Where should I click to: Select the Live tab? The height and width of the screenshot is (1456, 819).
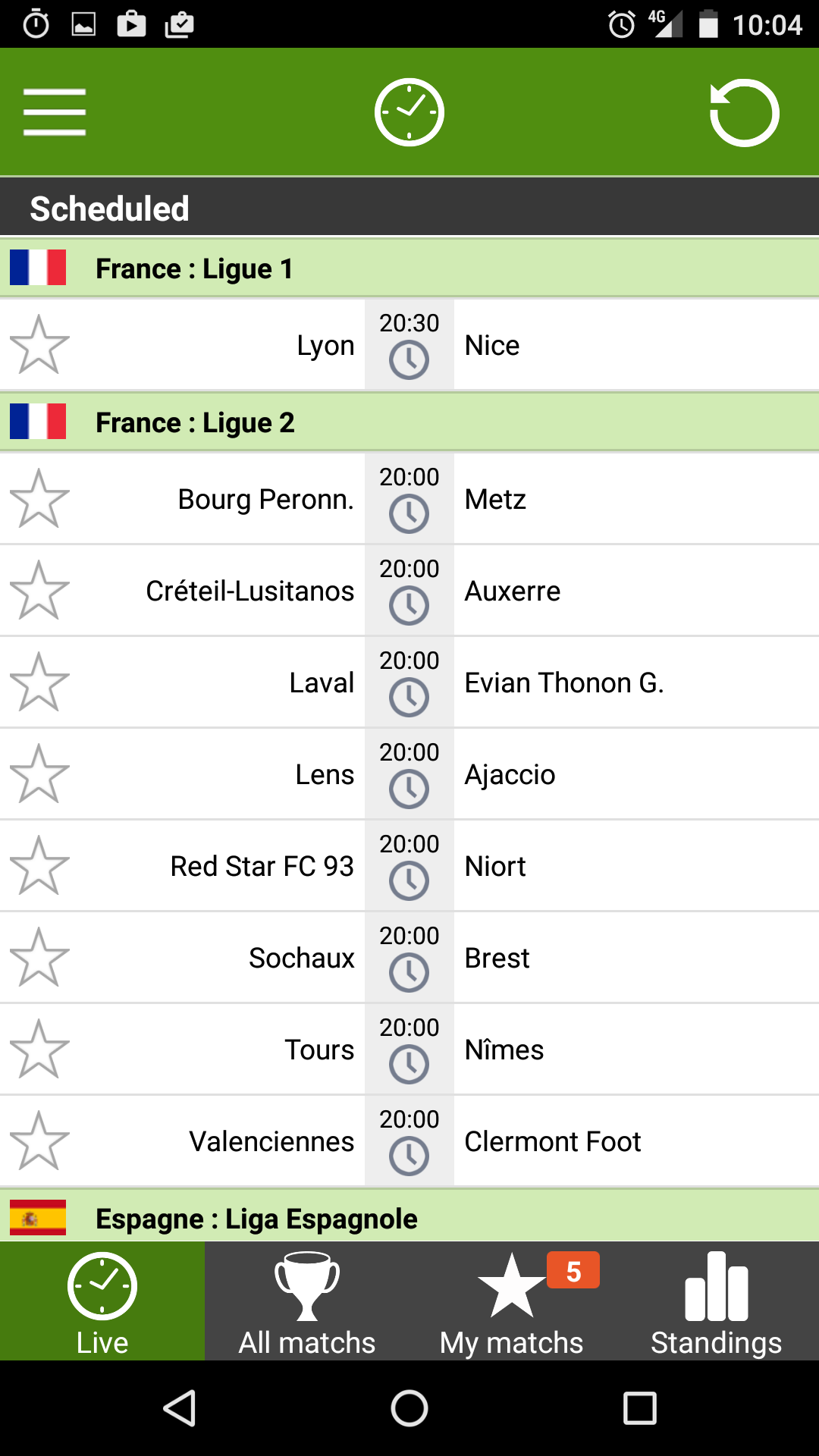coord(102,1301)
